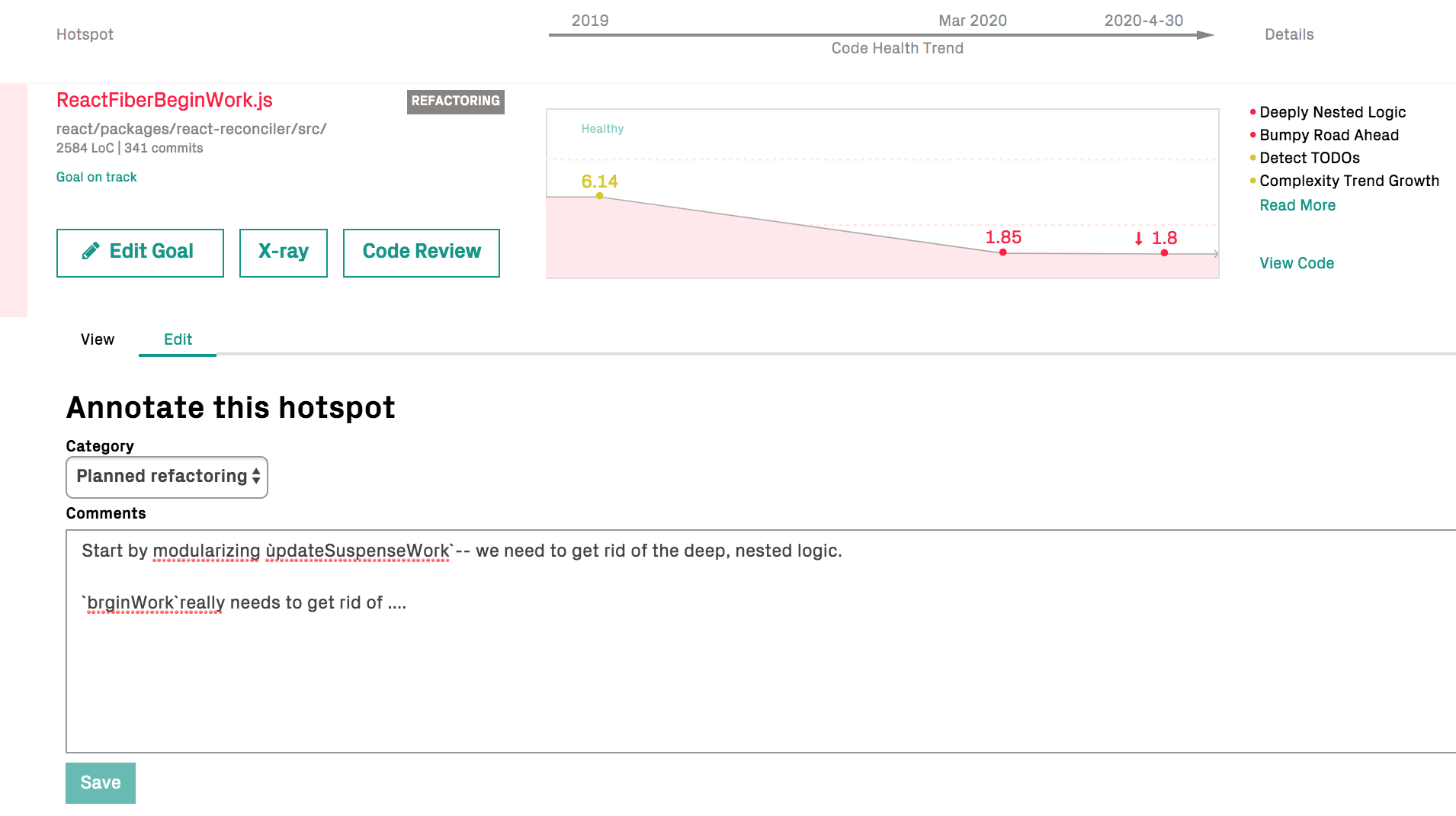Start a Code Review

click(421, 252)
